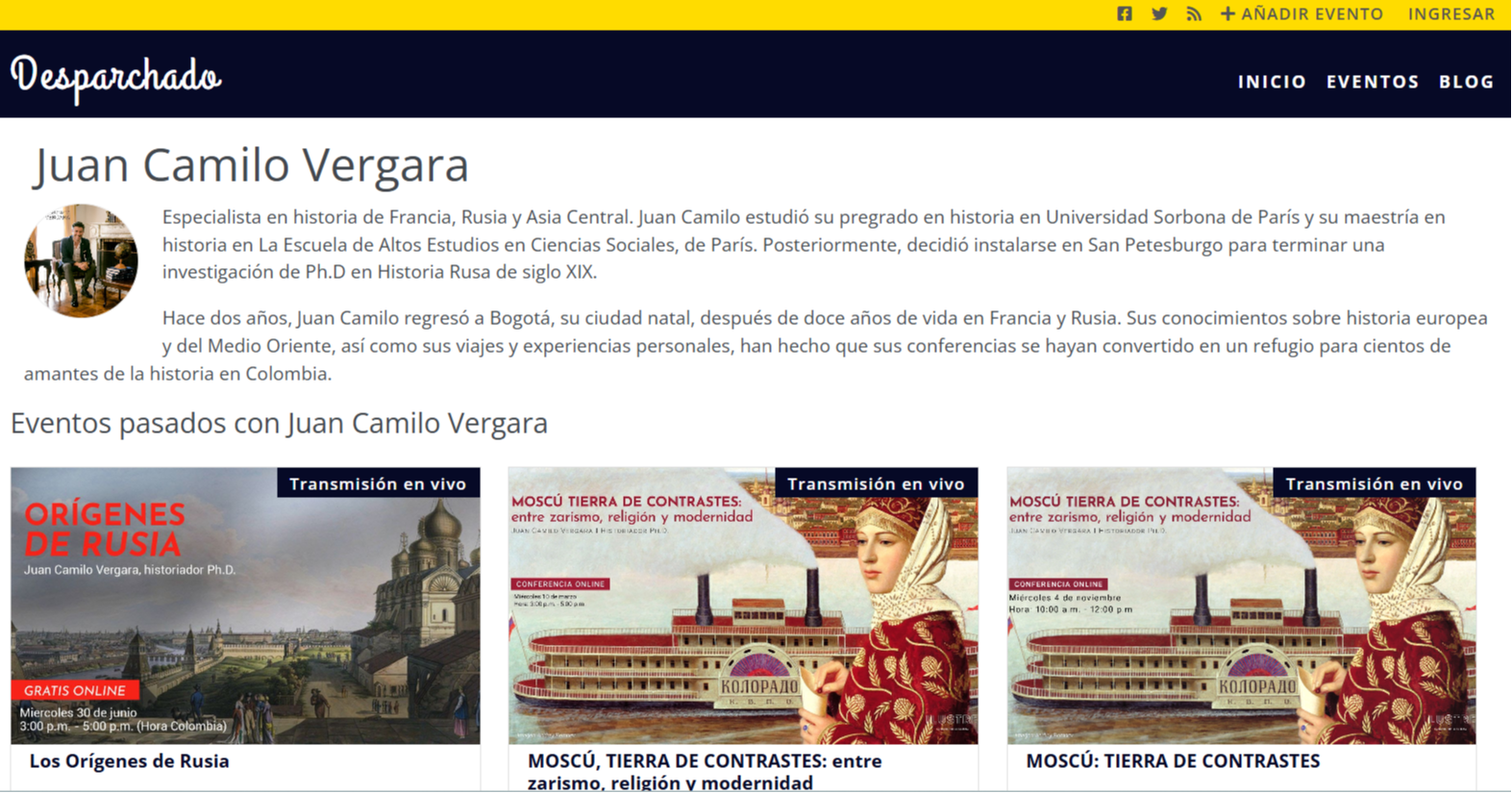
Task: Click the Añadir Evento link
Action: click(x=1301, y=13)
